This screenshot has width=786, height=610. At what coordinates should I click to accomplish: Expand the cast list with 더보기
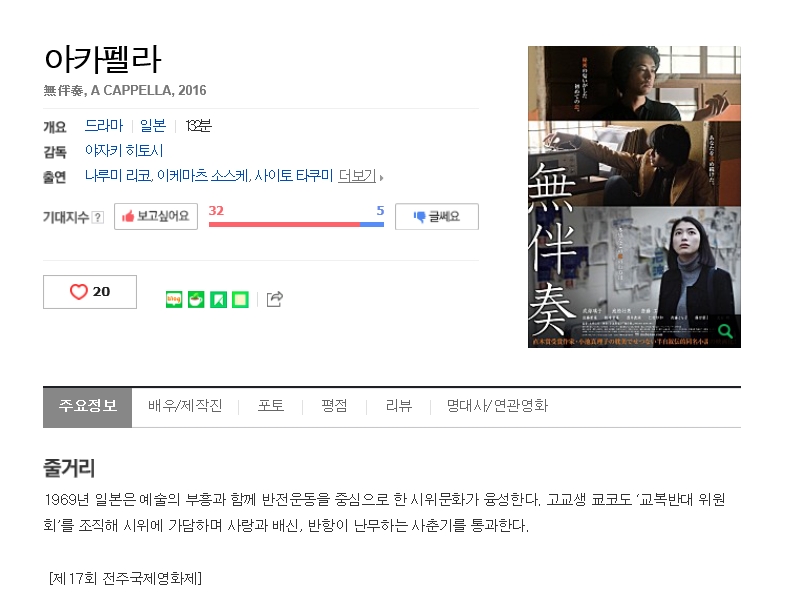pyautogui.click(x=360, y=176)
